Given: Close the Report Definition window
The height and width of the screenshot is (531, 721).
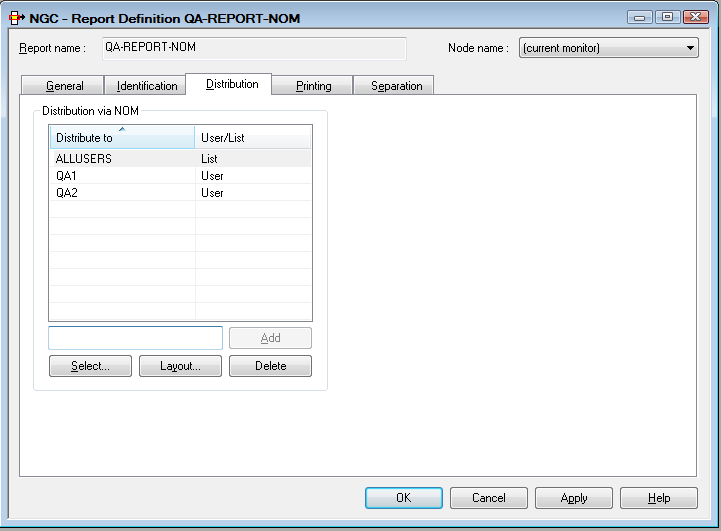Looking at the screenshot, I should (x=696, y=17).
